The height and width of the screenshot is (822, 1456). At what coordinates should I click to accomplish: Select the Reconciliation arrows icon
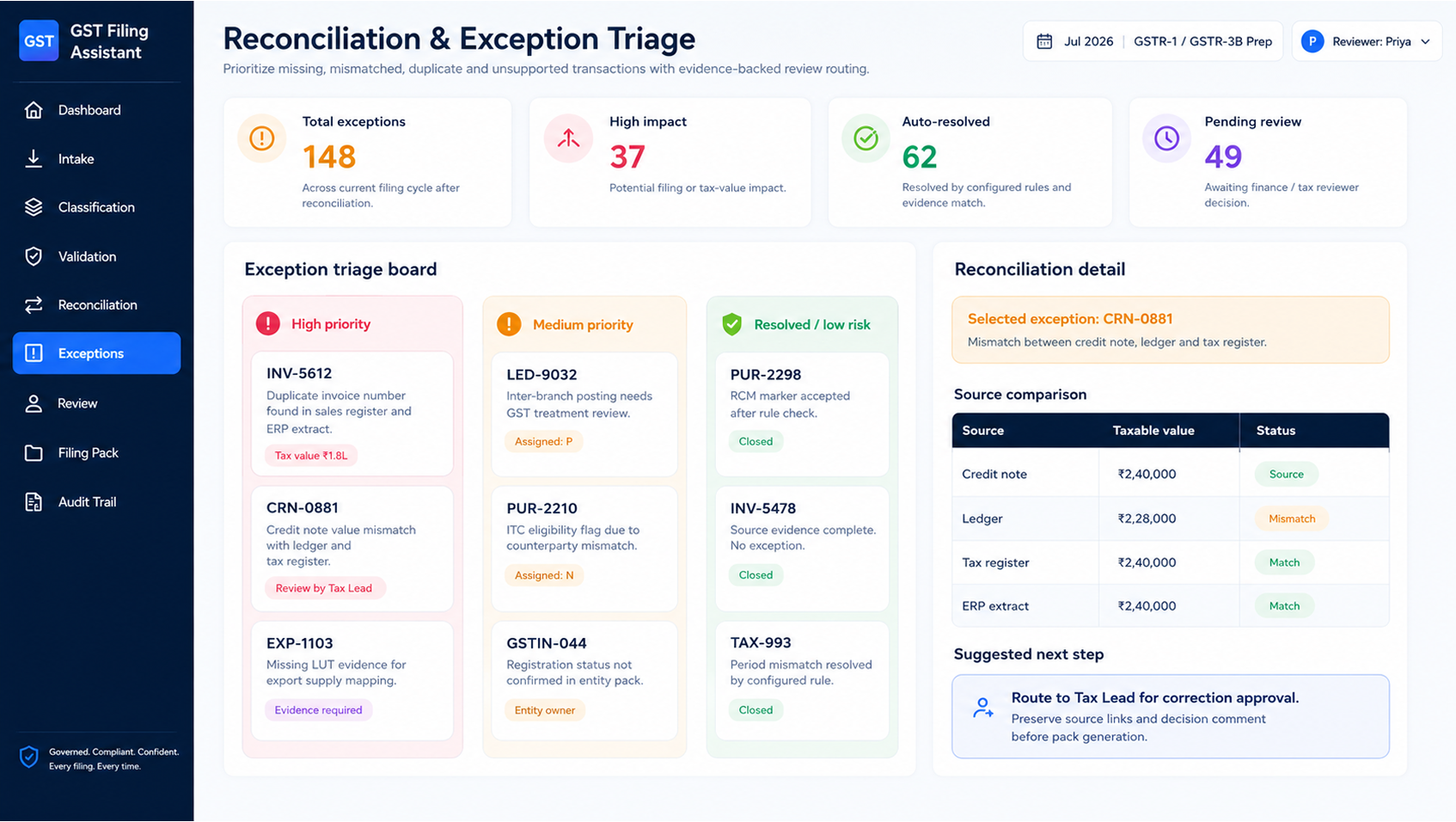[34, 305]
